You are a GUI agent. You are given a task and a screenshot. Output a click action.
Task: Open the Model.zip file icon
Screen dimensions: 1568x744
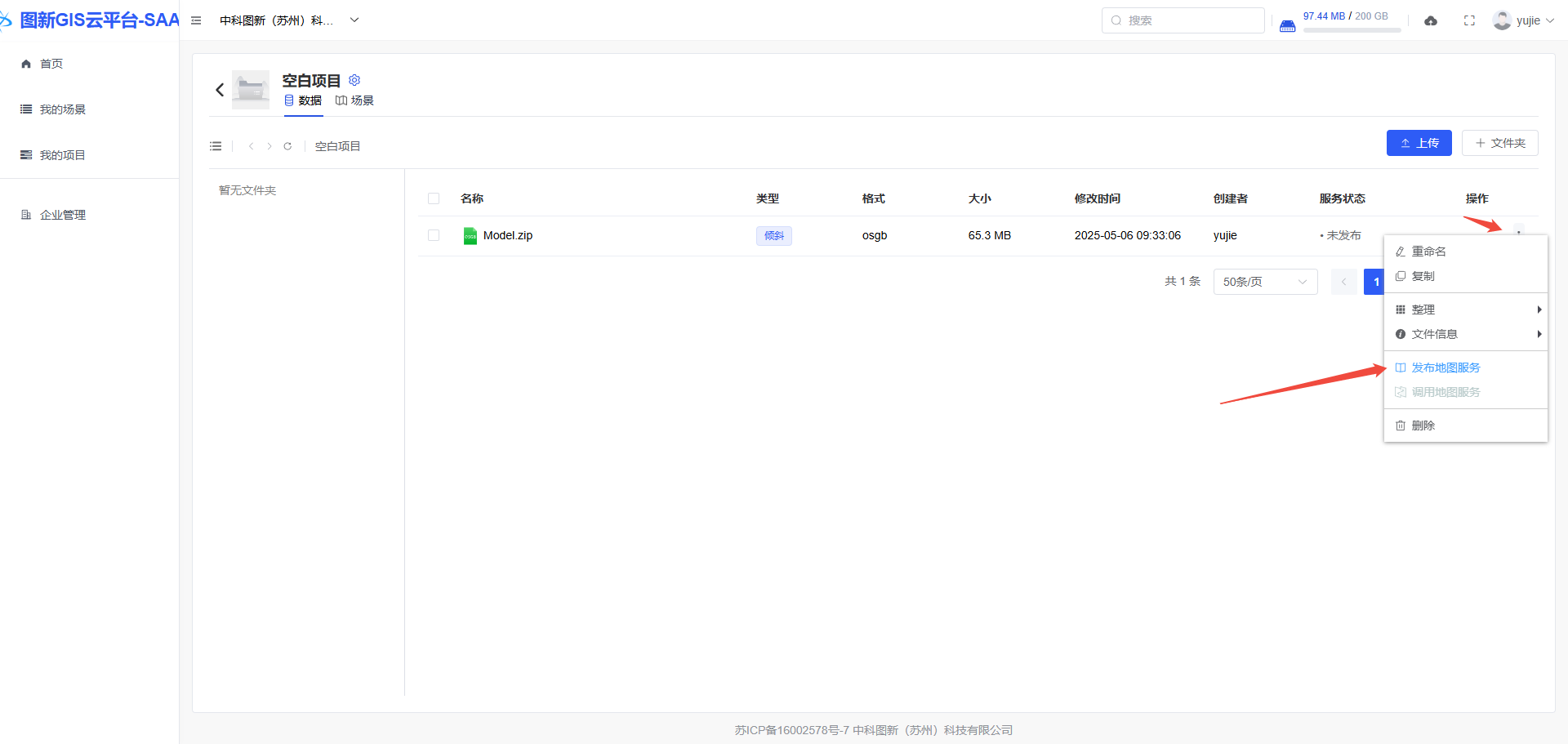click(x=470, y=236)
